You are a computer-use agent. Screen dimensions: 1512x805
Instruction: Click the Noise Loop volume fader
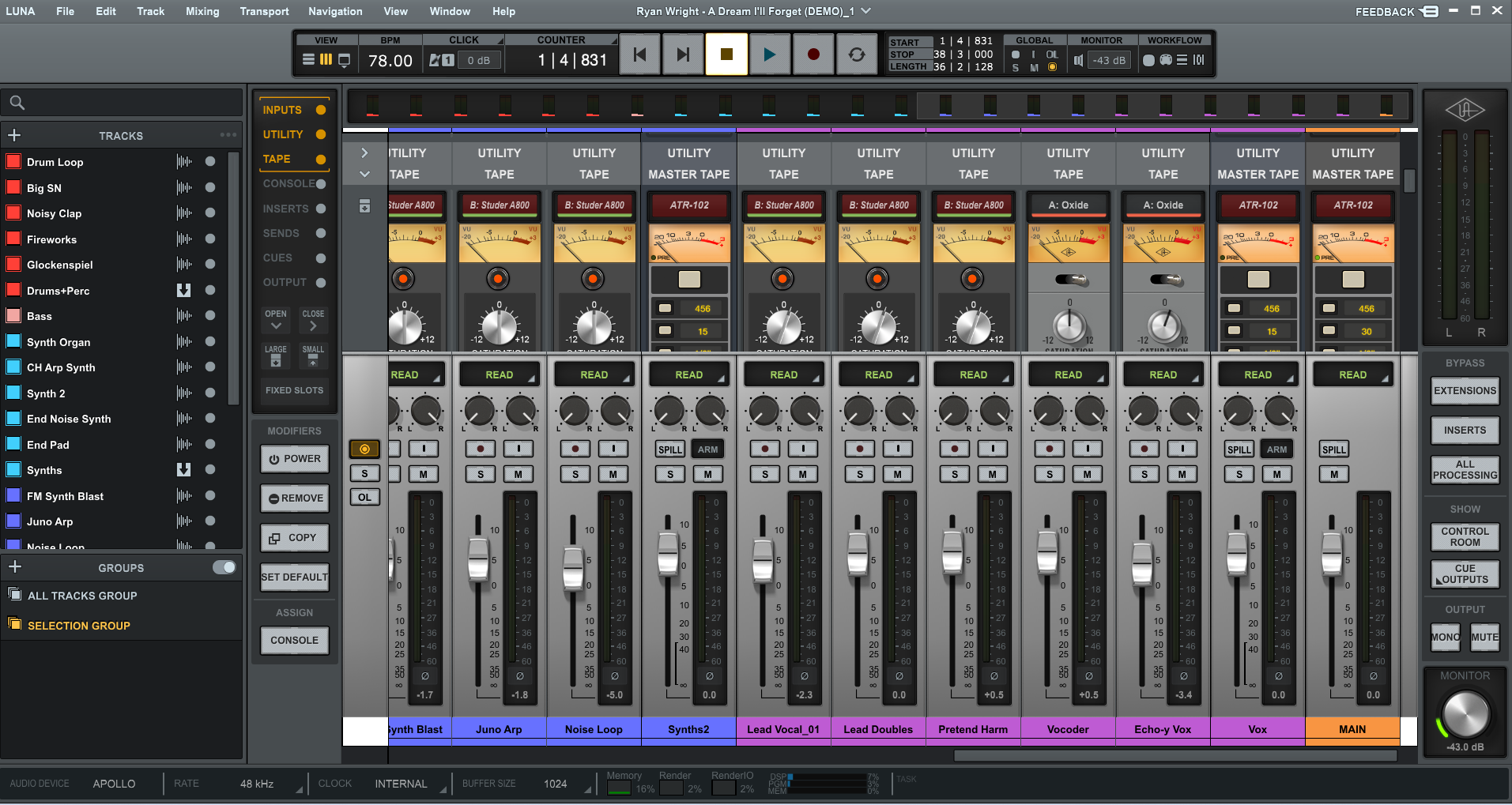pyautogui.click(x=573, y=567)
